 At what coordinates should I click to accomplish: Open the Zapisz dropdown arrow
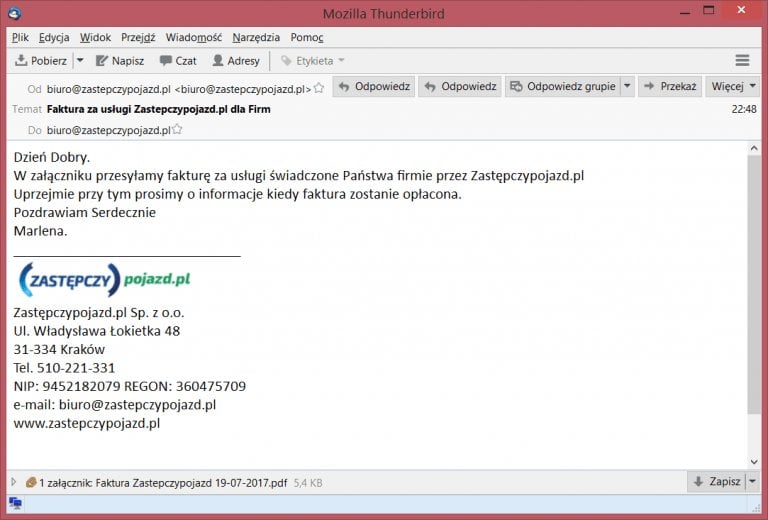752,482
